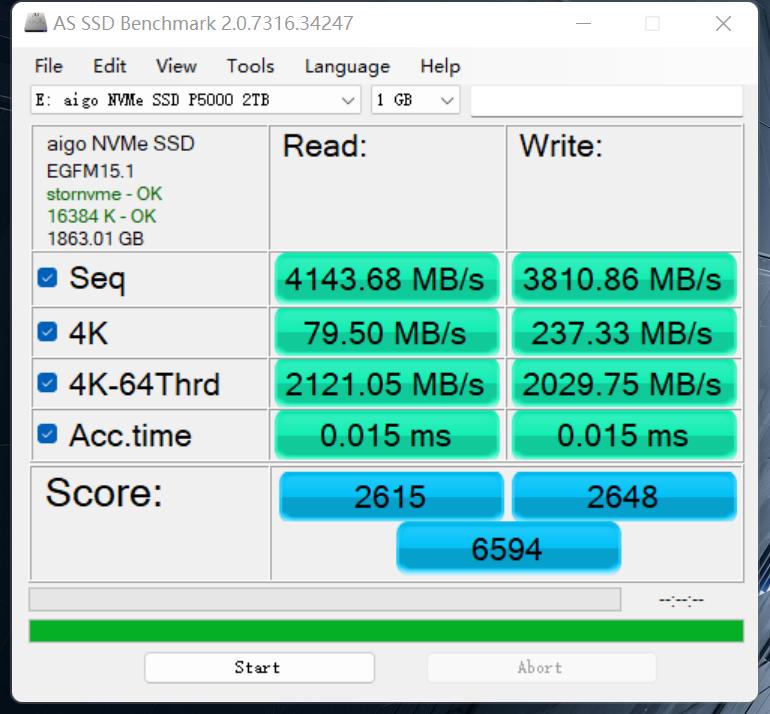Click the EGFM15.1 firmware text
The width and height of the screenshot is (770, 714).
coord(90,171)
